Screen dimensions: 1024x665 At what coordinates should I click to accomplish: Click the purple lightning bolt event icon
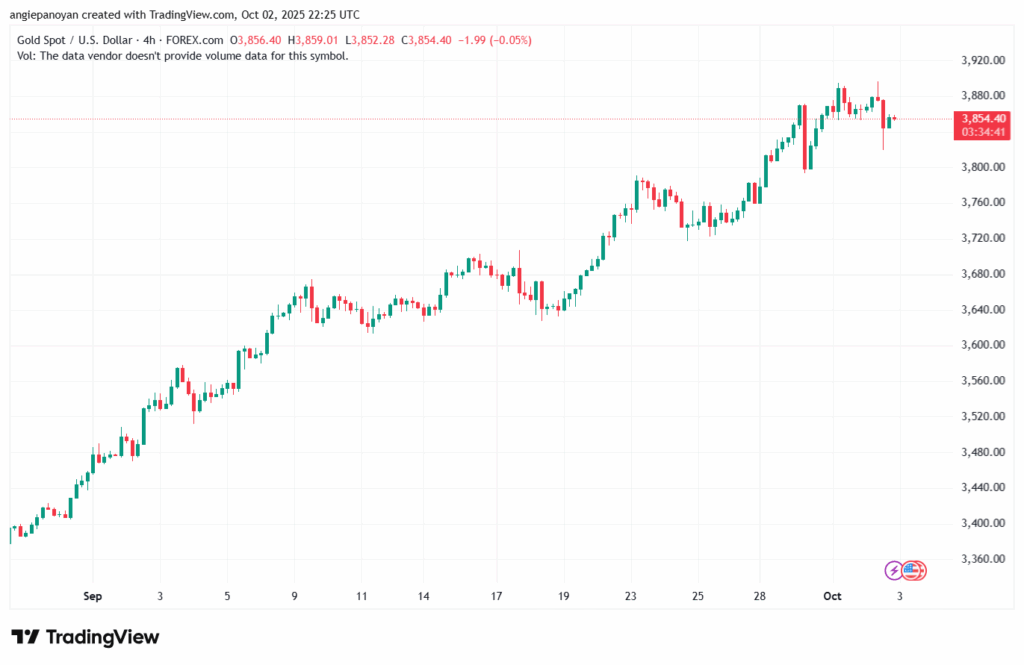click(894, 570)
